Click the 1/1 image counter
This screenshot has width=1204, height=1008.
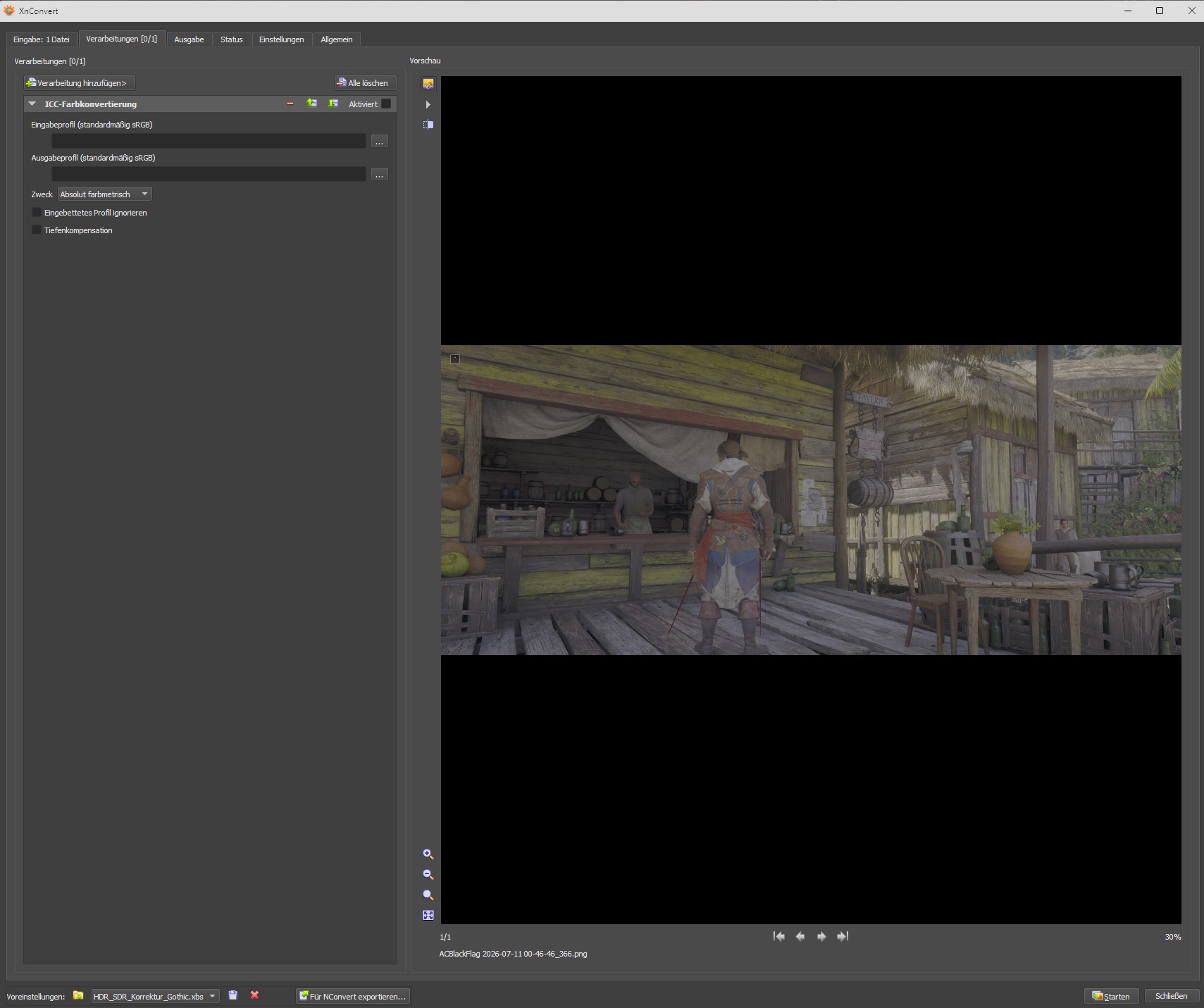pos(445,937)
